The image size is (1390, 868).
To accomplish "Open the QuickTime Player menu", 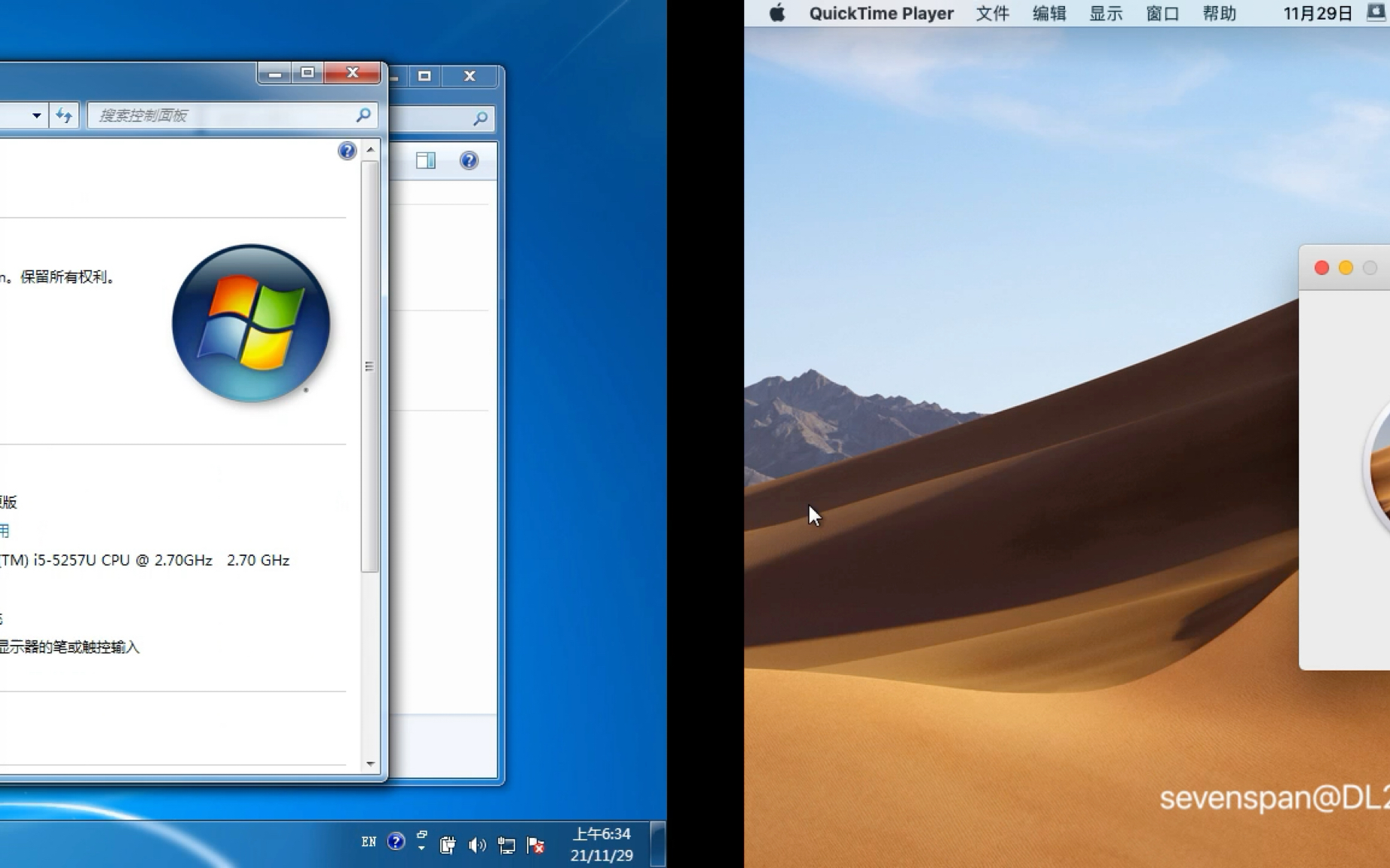I will click(x=881, y=13).
